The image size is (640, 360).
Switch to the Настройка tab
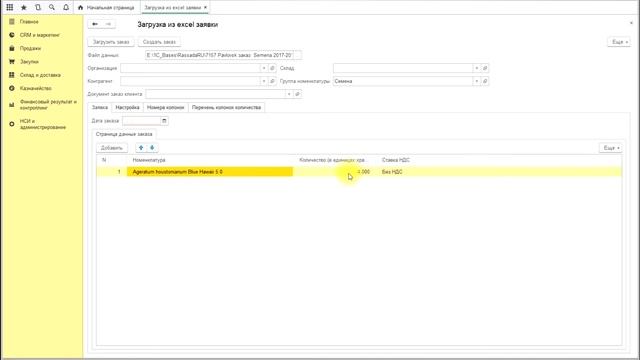coord(127,107)
